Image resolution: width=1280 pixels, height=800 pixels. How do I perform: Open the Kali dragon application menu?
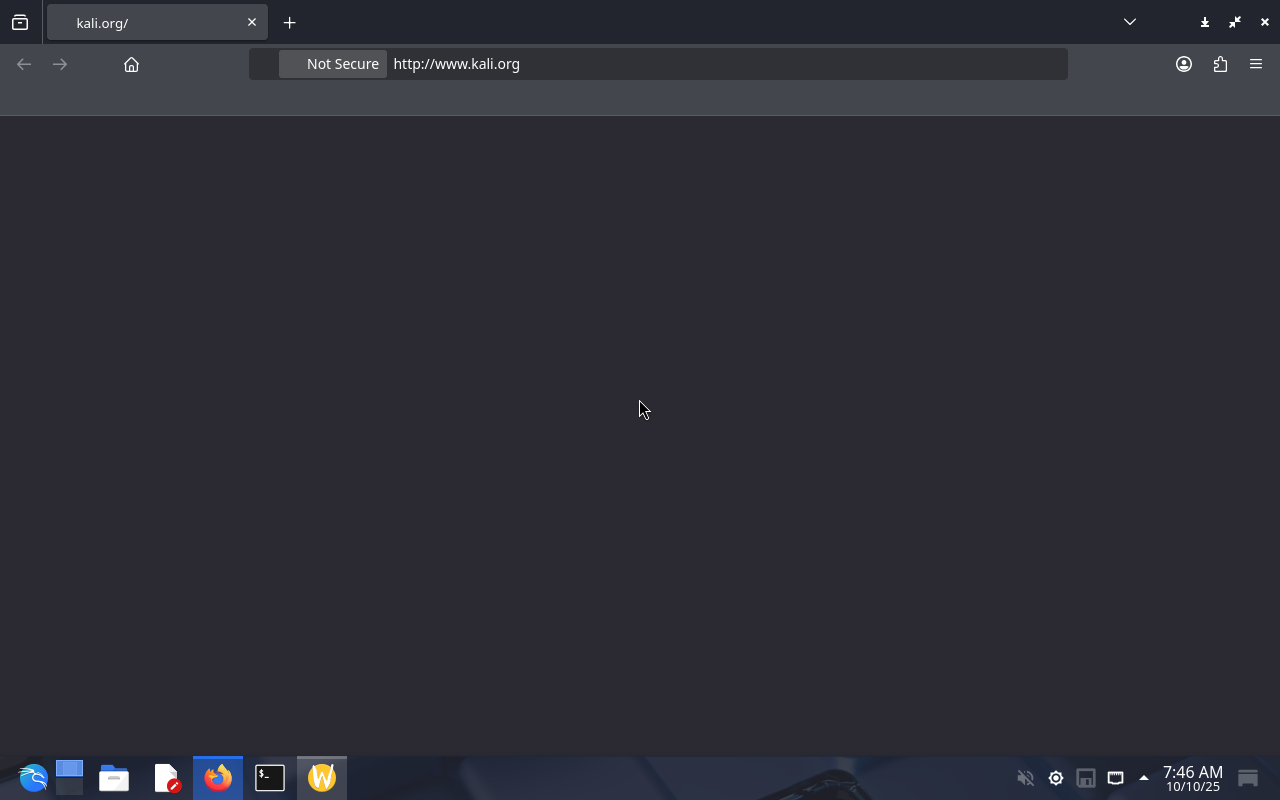(x=32, y=778)
